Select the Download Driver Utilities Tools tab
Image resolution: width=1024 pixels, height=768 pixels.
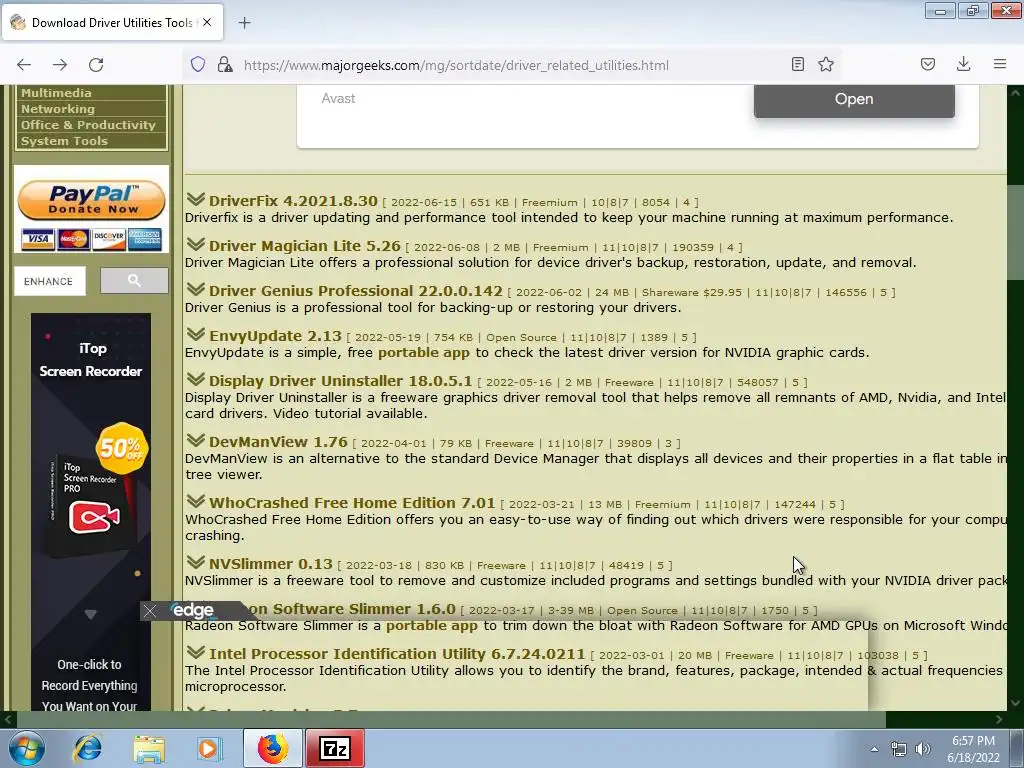[112, 22]
